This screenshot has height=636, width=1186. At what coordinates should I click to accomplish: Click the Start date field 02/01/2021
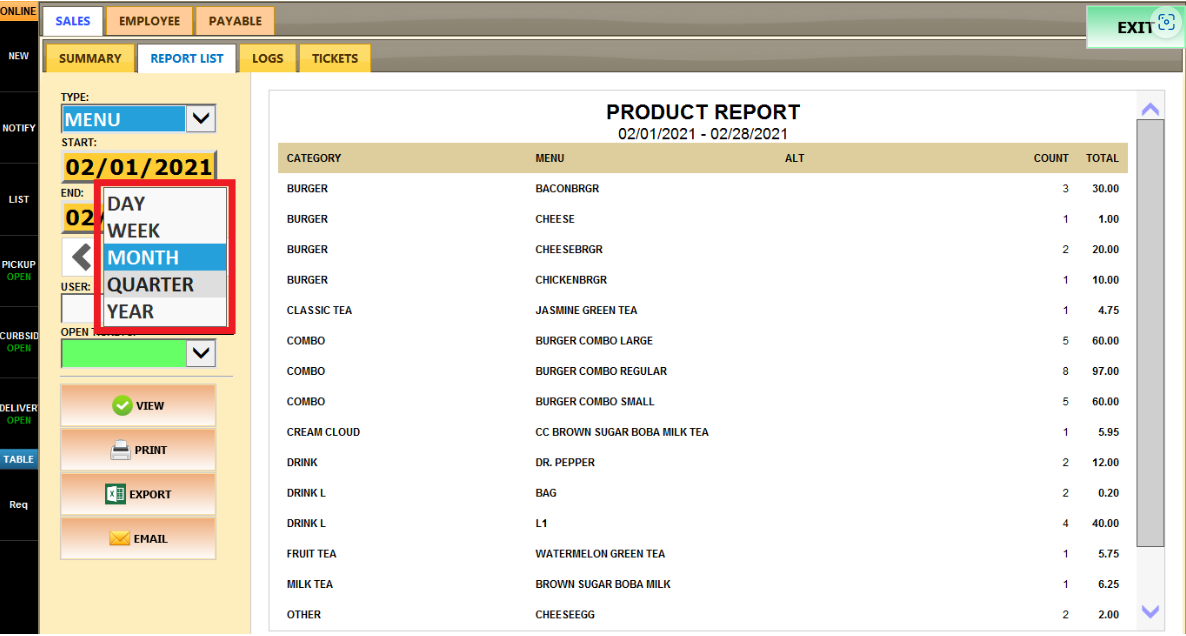(x=139, y=167)
